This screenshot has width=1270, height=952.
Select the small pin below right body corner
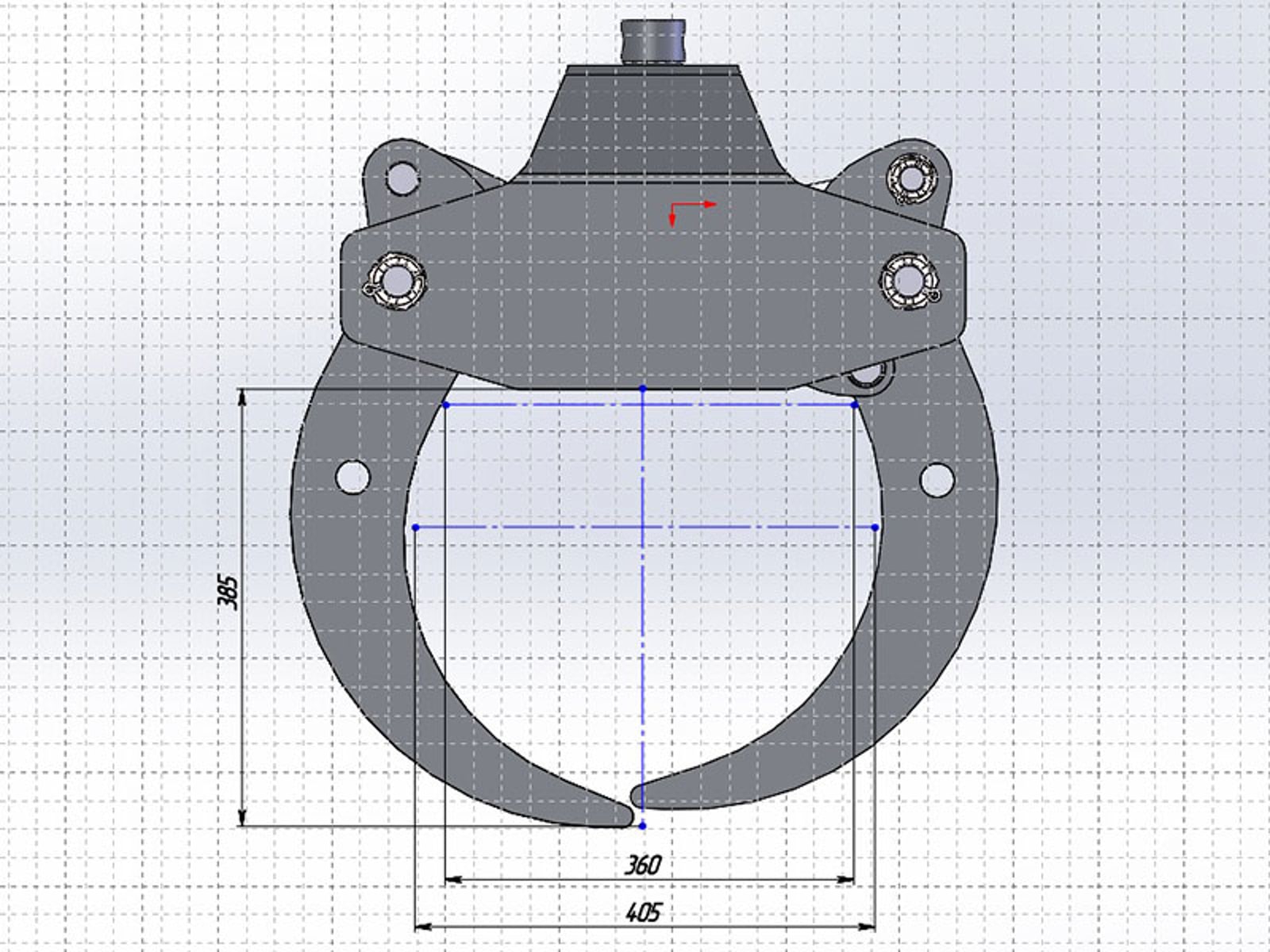coord(871,374)
